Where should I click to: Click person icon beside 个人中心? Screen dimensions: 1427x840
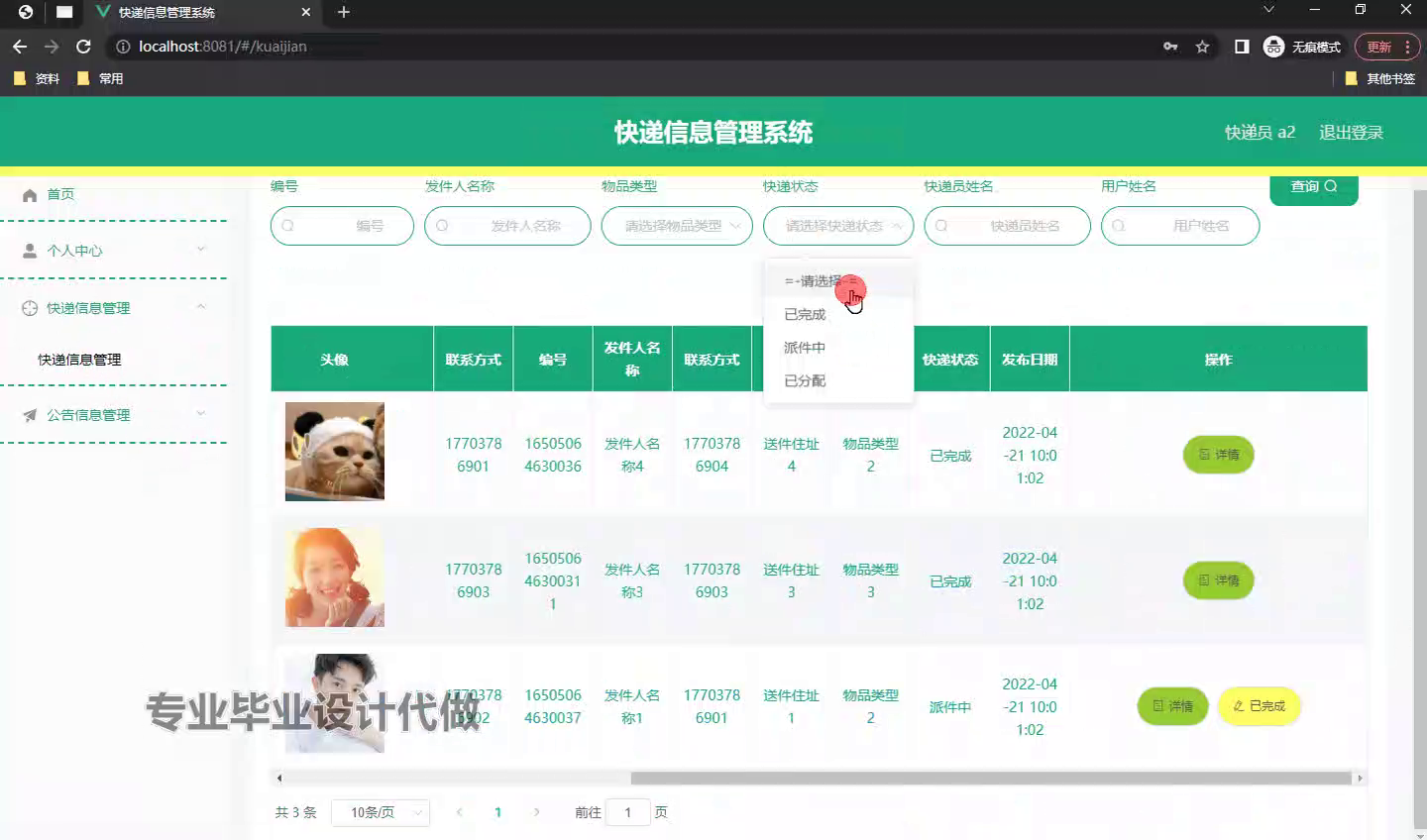[30, 251]
